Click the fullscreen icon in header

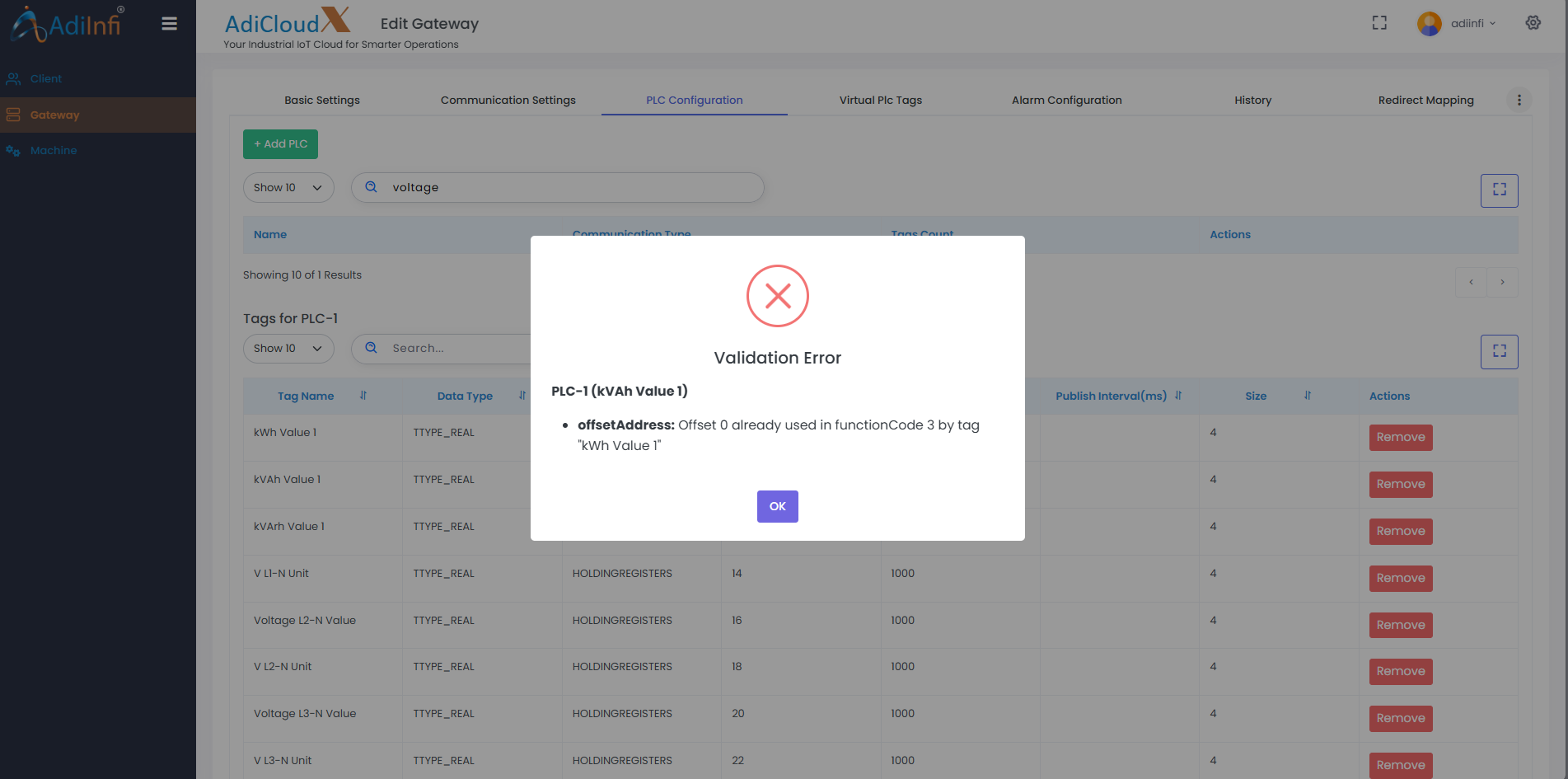(1379, 23)
